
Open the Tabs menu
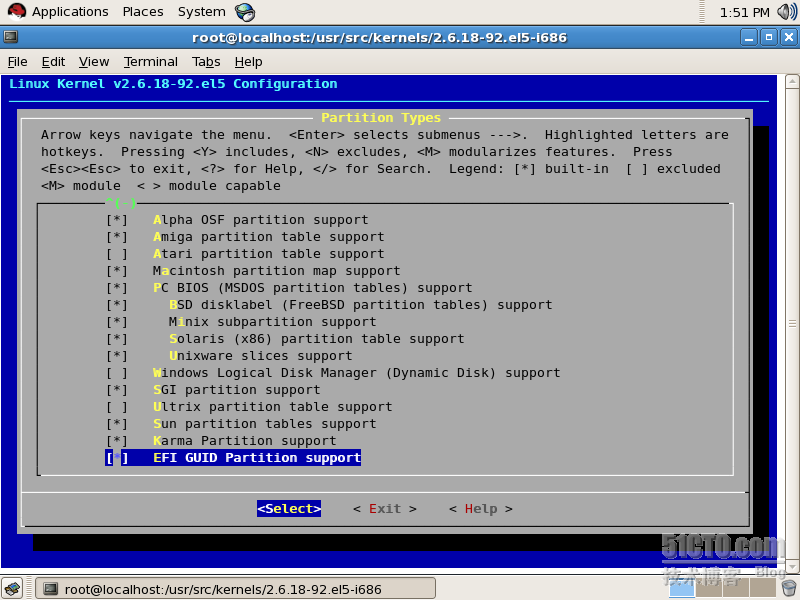pos(206,61)
